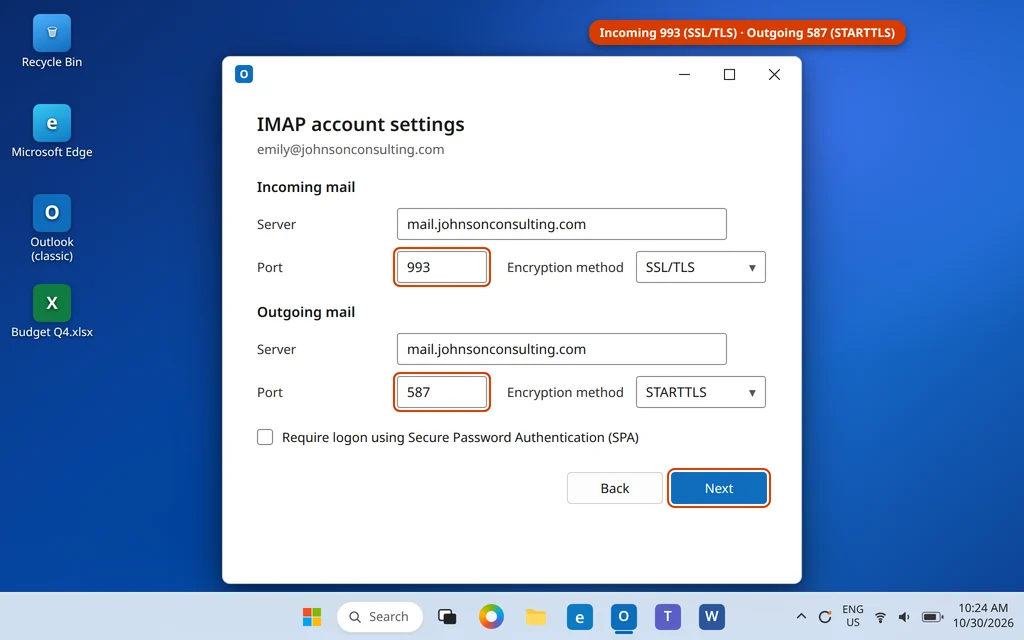The width and height of the screenshot is (1024, 640).
Task: Click the IMAP account settings heading
Action: tap(360, 124)
